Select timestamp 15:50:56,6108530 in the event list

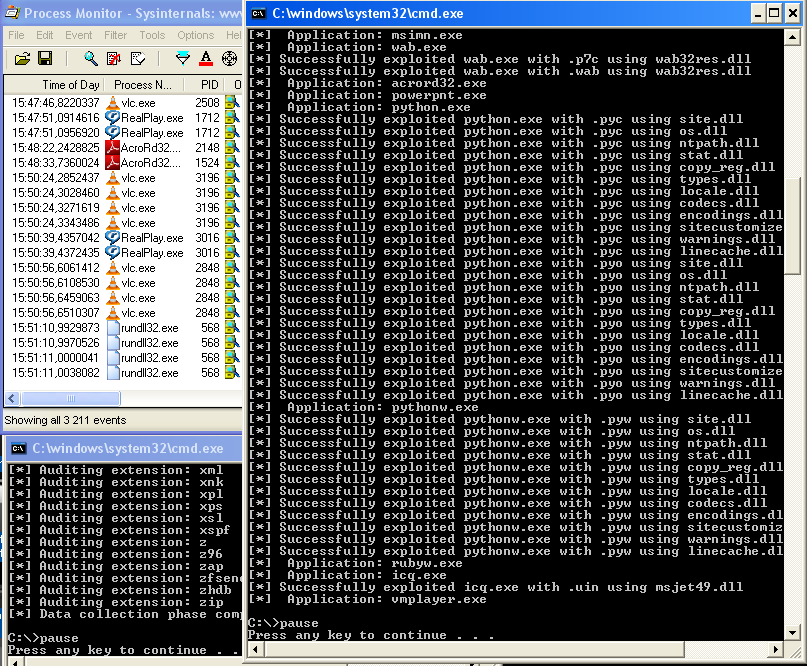[x=56, y=283]
